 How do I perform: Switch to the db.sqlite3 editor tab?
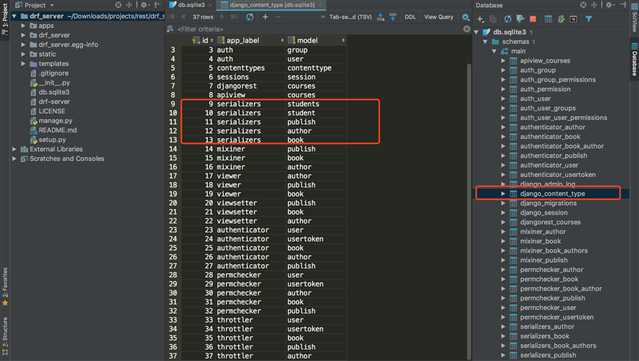[x=188, y=5]
